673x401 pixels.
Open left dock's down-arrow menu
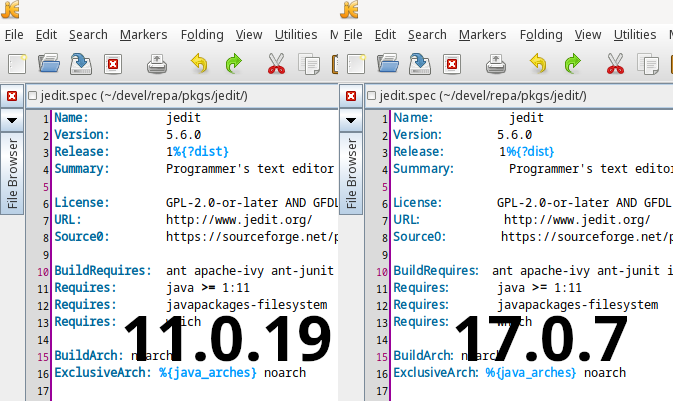tap(12, 120)
